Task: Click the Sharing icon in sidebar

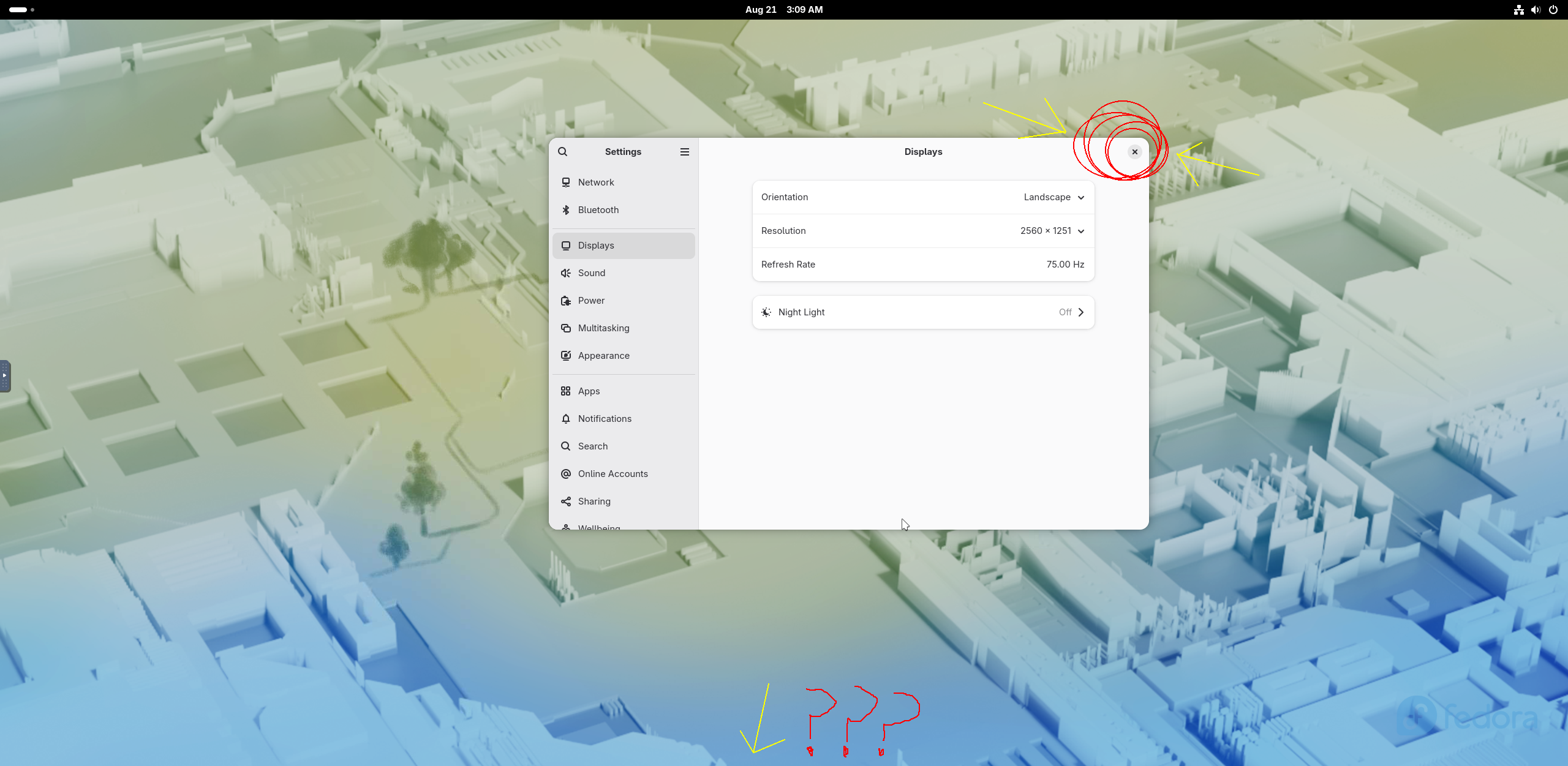Action: point(566,501)
